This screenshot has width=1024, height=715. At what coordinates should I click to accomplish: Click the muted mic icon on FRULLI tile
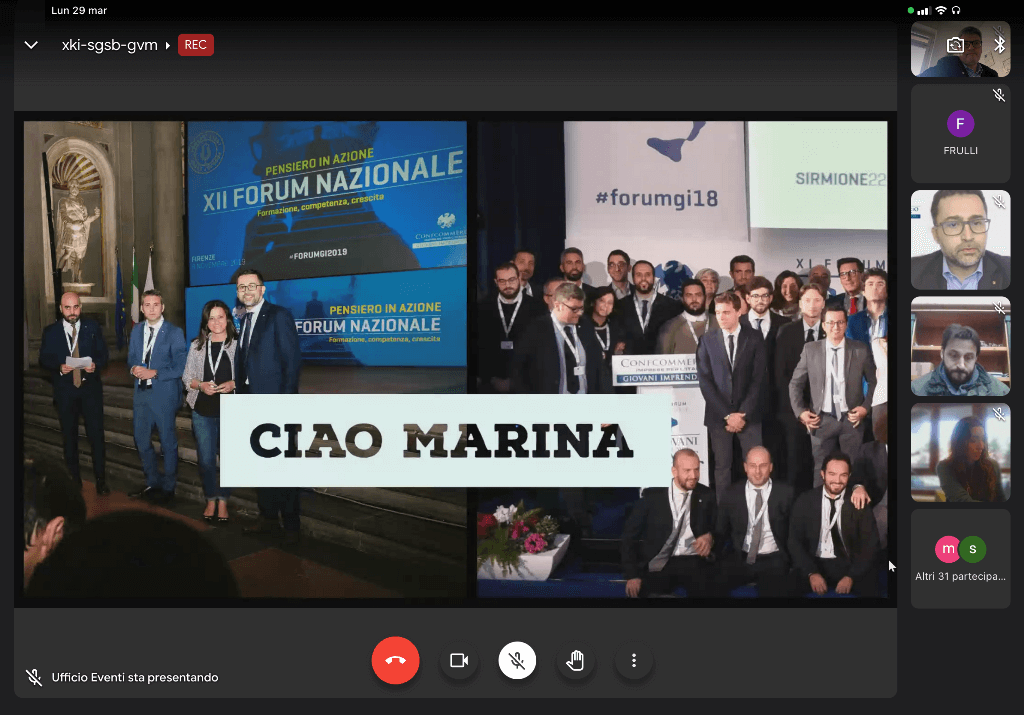(998, 96)
